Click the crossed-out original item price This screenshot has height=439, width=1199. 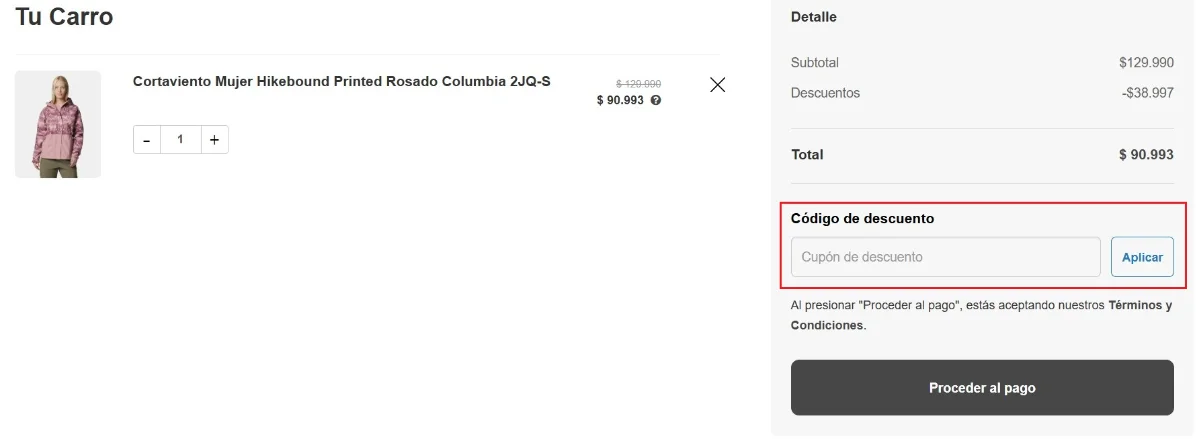pyautogui.click(x=638, y=84)
